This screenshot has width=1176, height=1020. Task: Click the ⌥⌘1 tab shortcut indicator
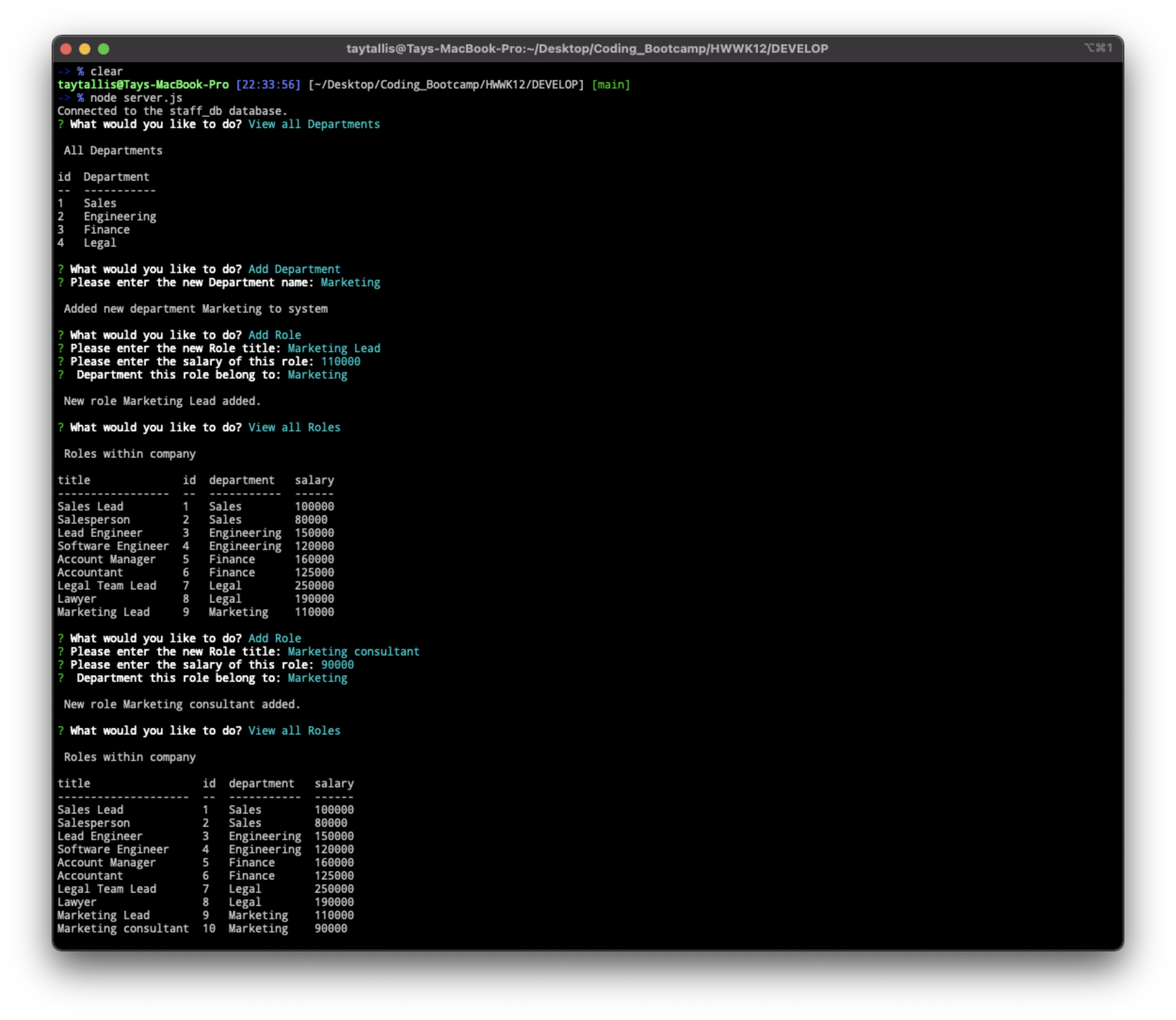point(1100,48)
